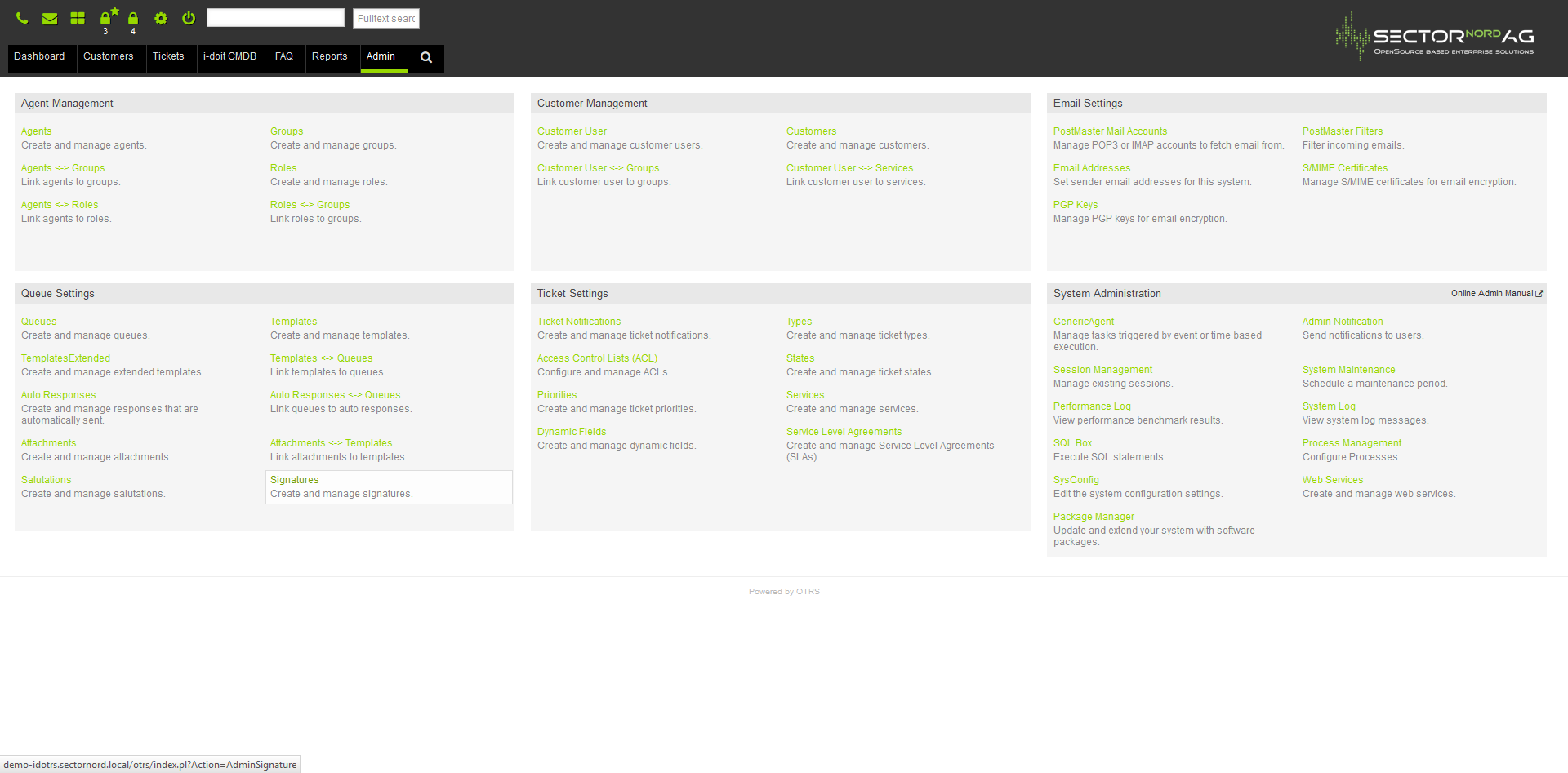
Task: Open Email Addresses settings
Action: [x=1092, y=168]
